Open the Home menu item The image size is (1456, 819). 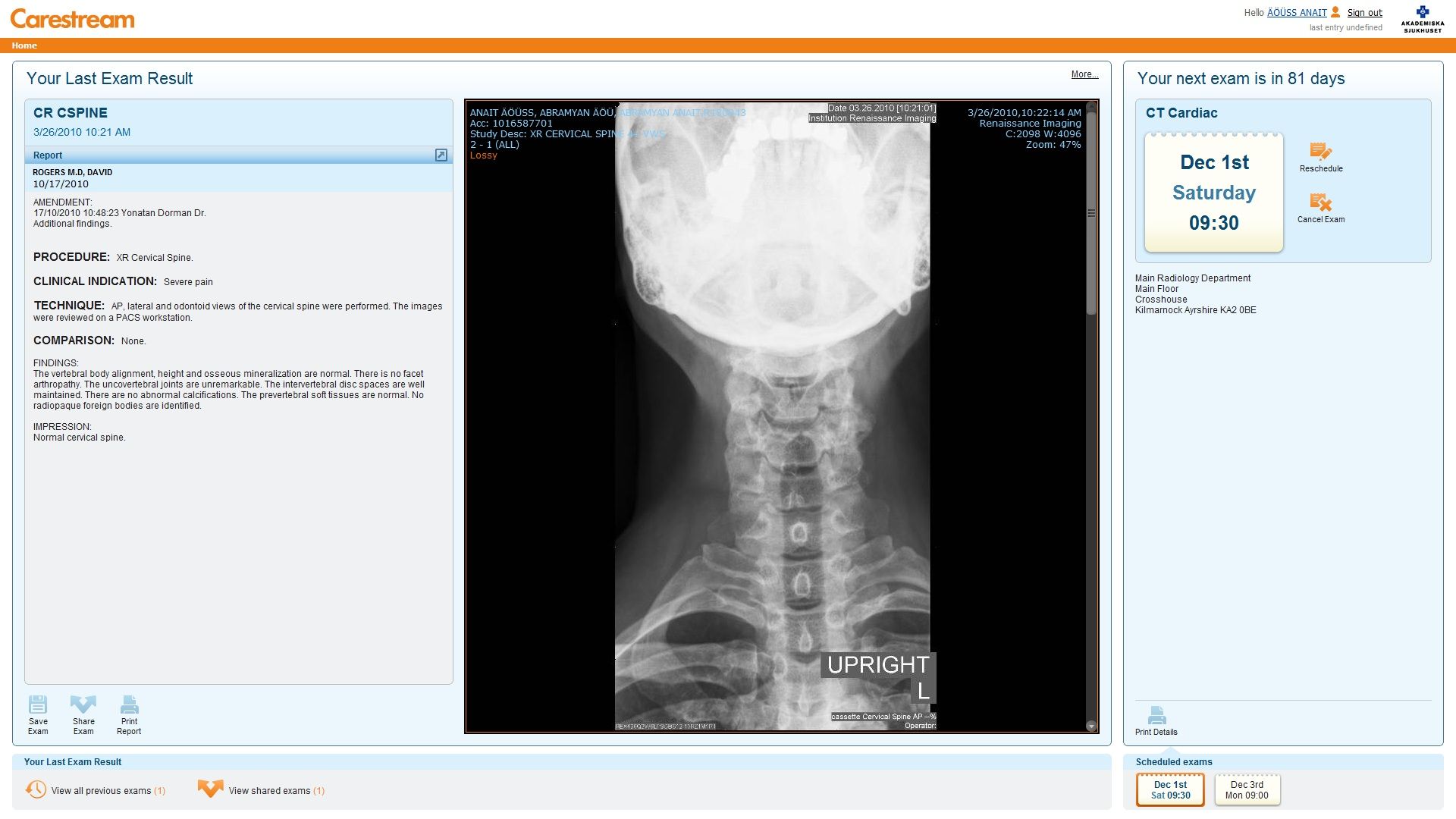(x=24, y=45)
